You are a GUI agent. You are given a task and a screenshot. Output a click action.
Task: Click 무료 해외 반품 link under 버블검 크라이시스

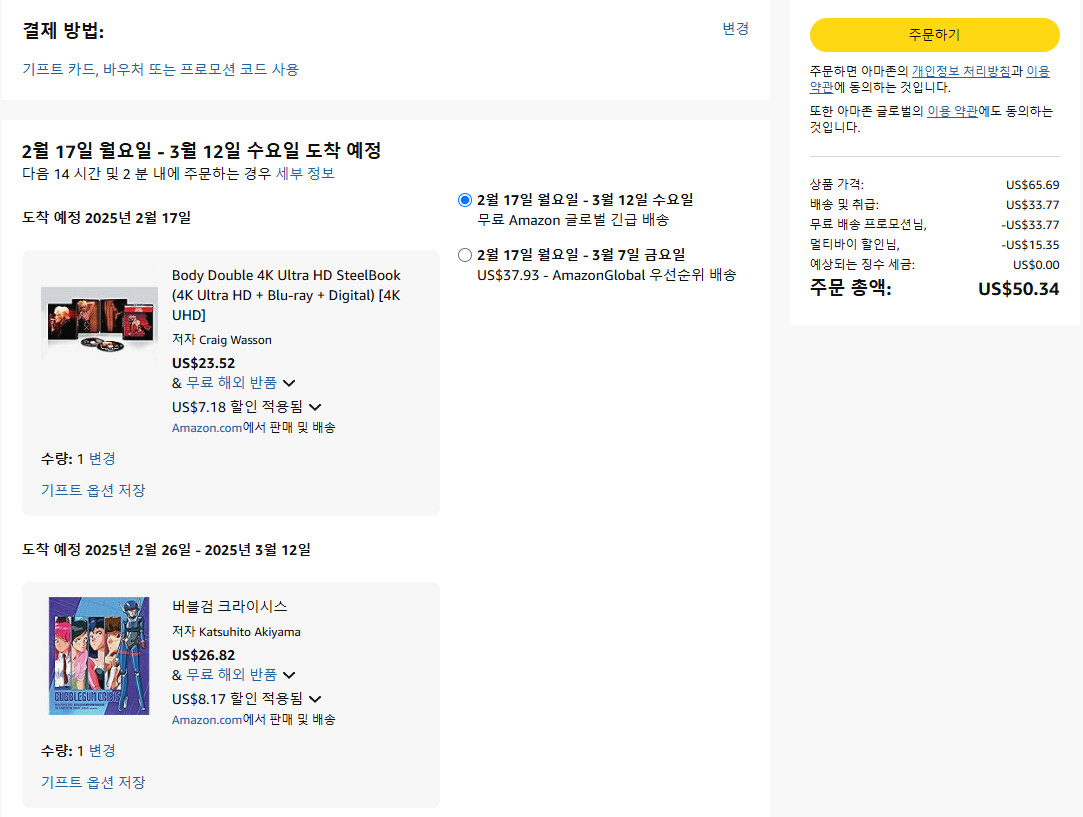[x=231, y=675]
